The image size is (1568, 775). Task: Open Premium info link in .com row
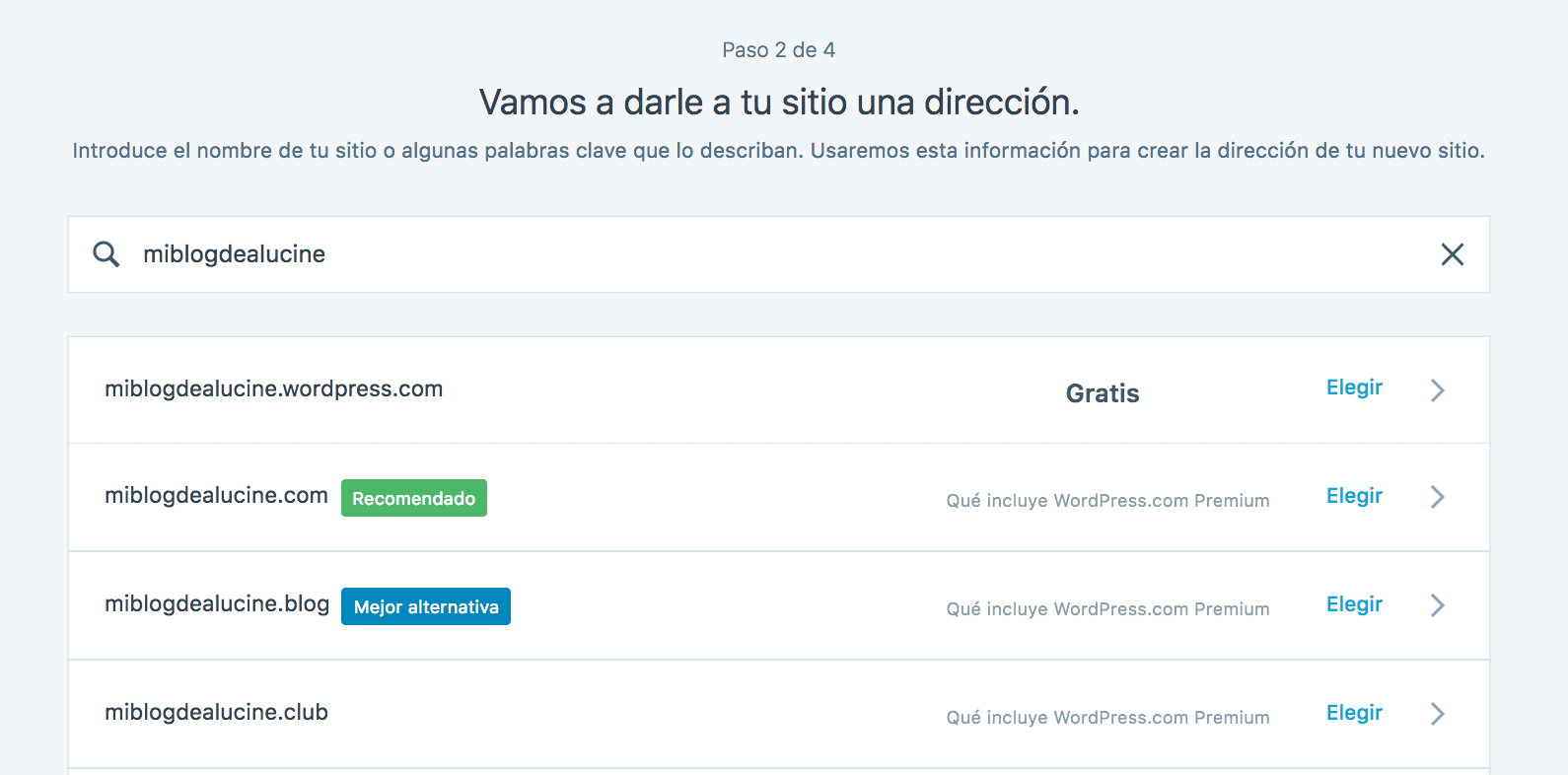[1107, 501]
